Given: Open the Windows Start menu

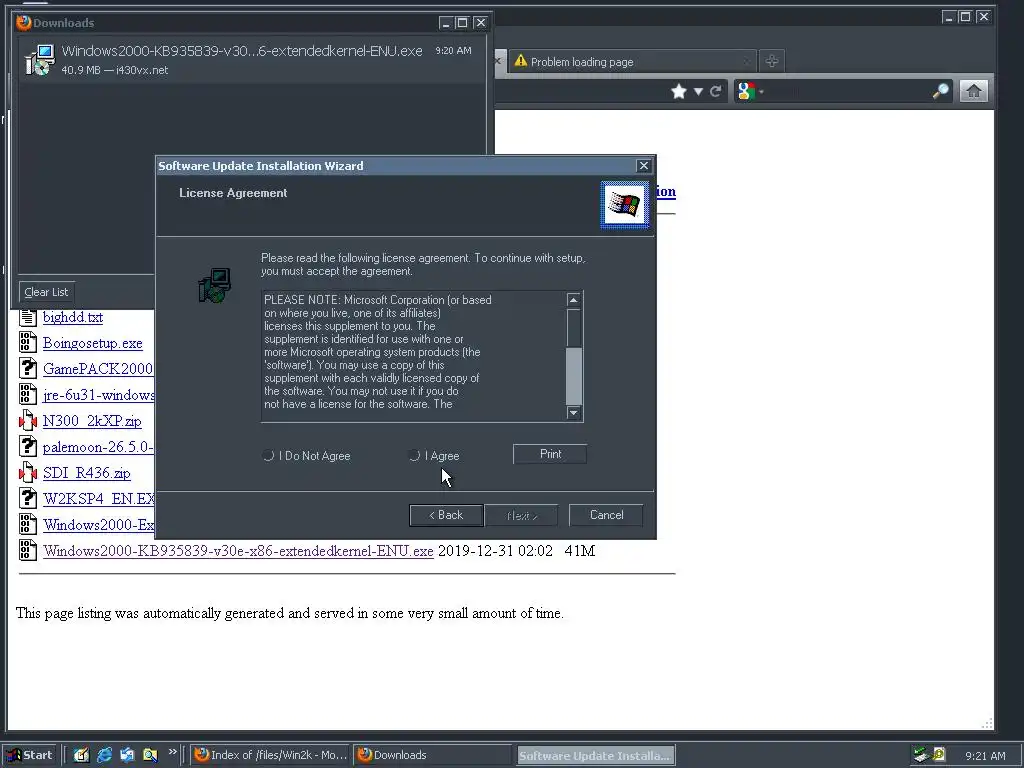Looking at the screenshot, I should click(30, 755).
